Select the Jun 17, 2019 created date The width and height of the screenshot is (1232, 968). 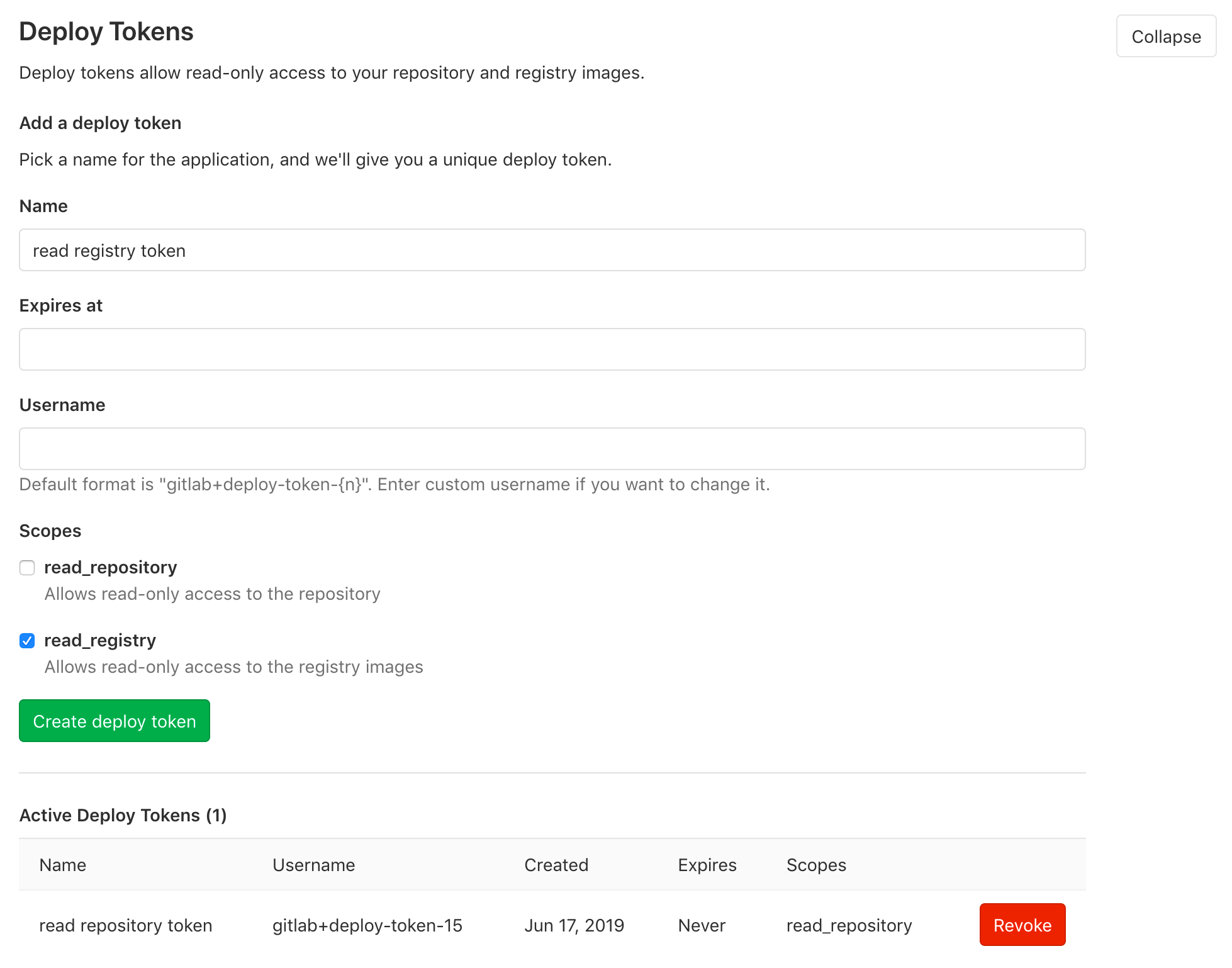coord(573,925)
